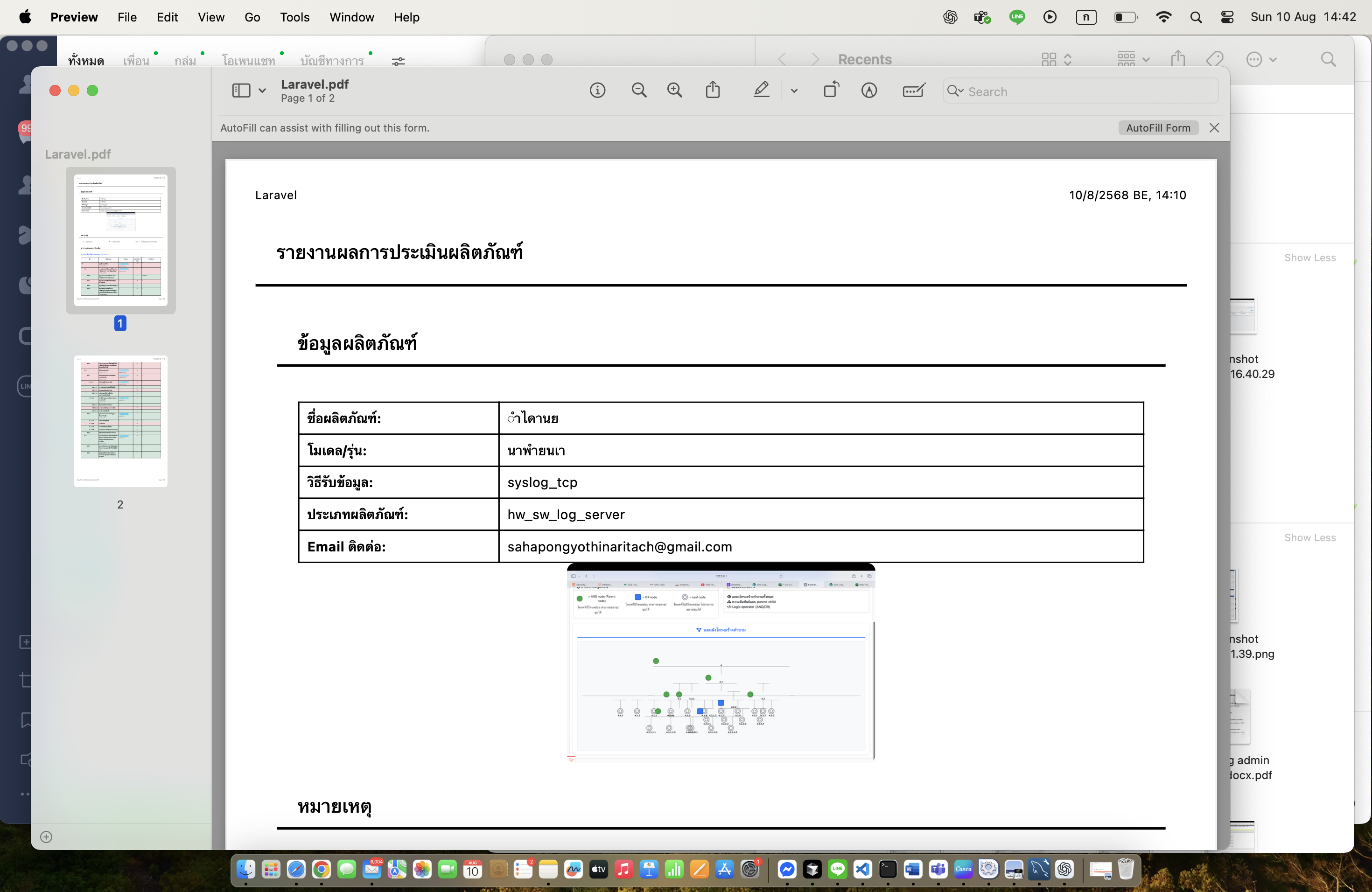
Task: Click the Share button in toolbar
Action: point(713,91)
